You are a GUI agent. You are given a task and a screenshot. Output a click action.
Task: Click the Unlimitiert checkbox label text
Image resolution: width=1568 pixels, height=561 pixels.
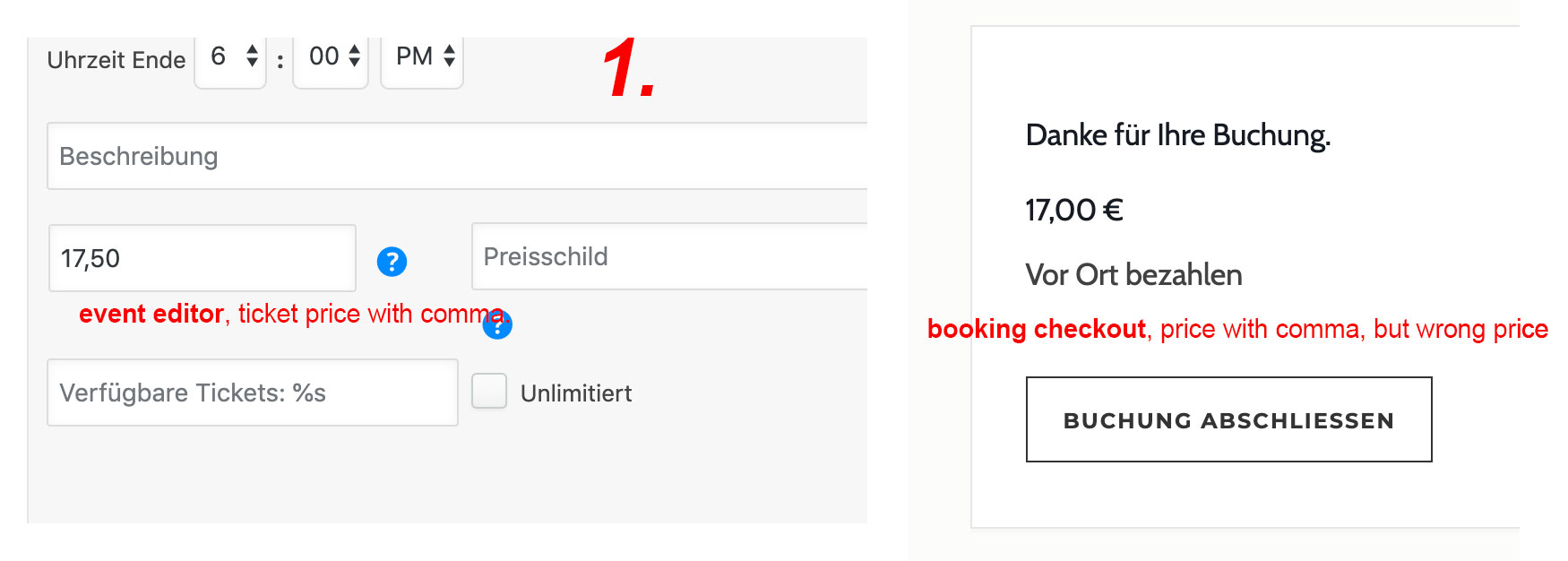[x=576, y=393]
